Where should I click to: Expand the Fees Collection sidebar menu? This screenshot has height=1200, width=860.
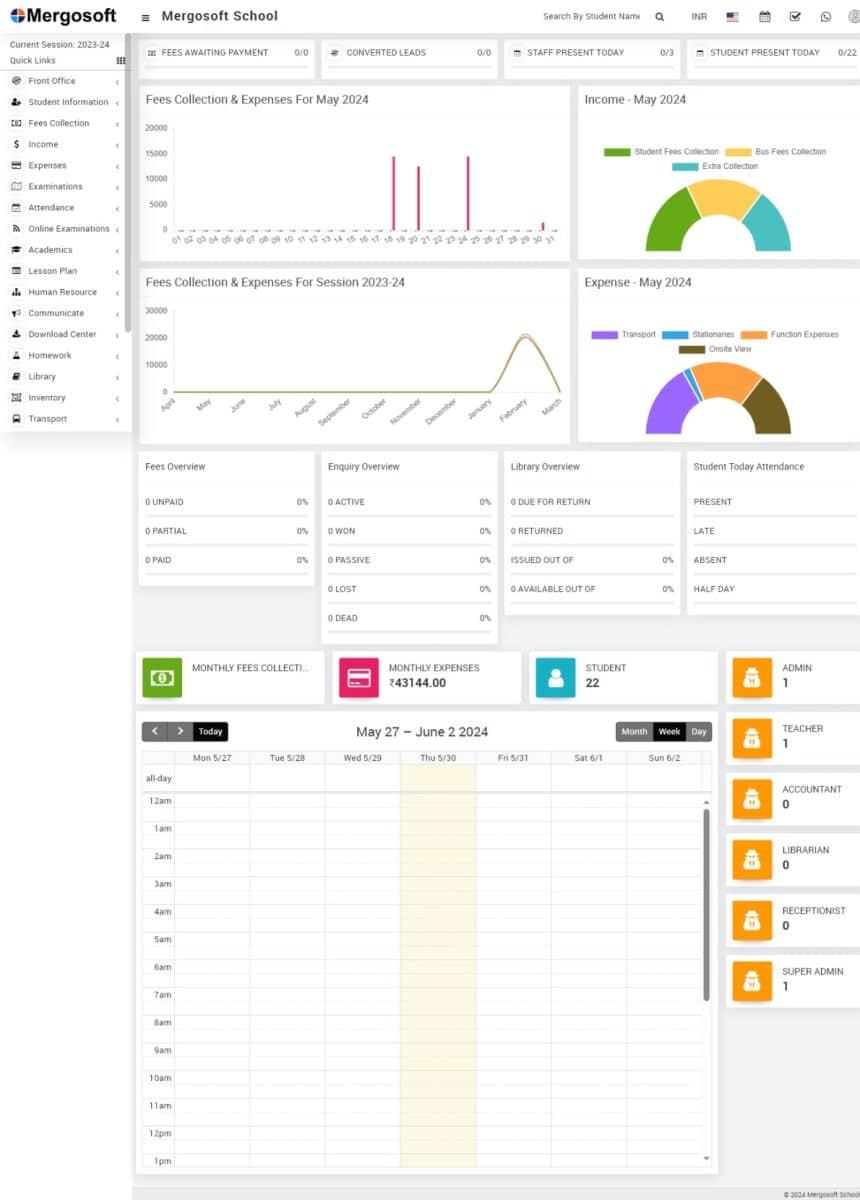point(58,123)
